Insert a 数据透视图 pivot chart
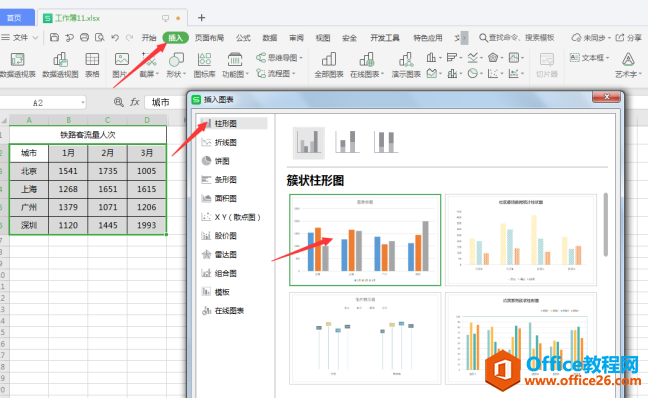 [60, 65]
